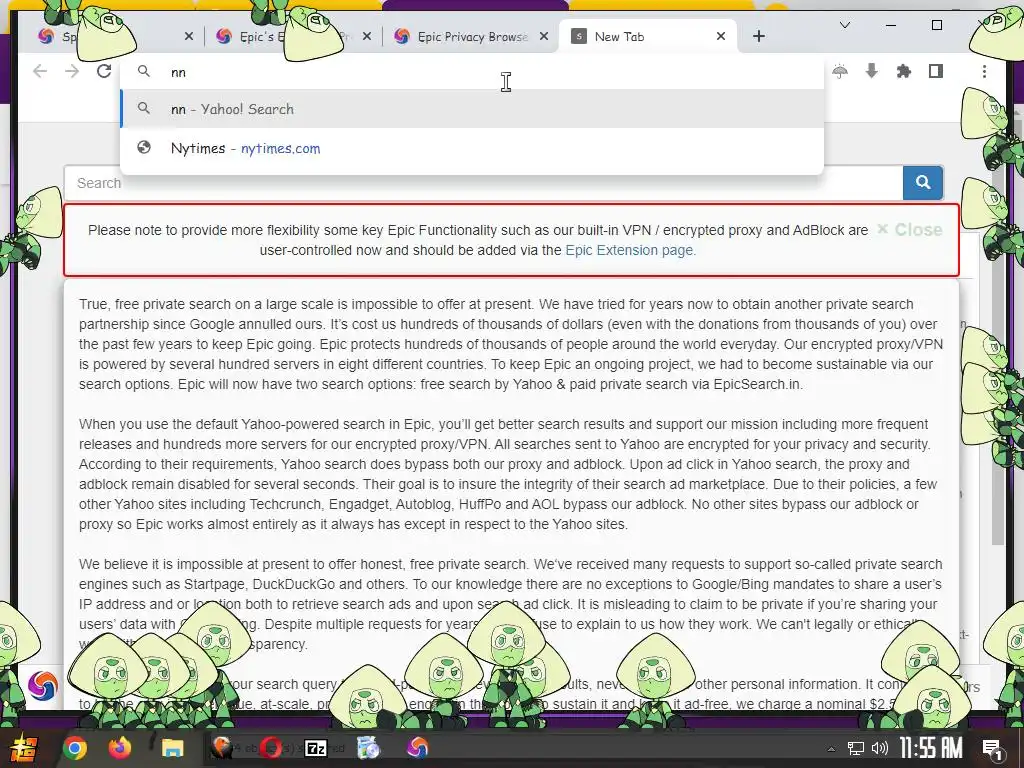Open a new tab with plus button
The width and height of the screenshot is (1024, 768).
(759, 37)
